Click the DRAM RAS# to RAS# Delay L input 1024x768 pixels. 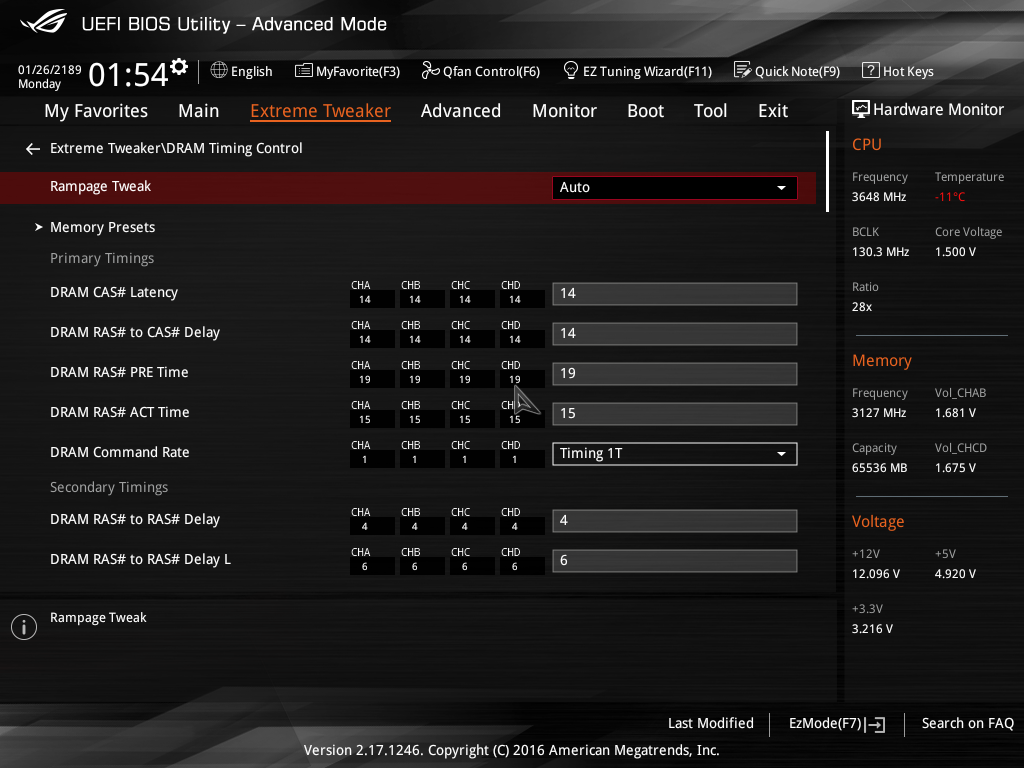[675, 560]
